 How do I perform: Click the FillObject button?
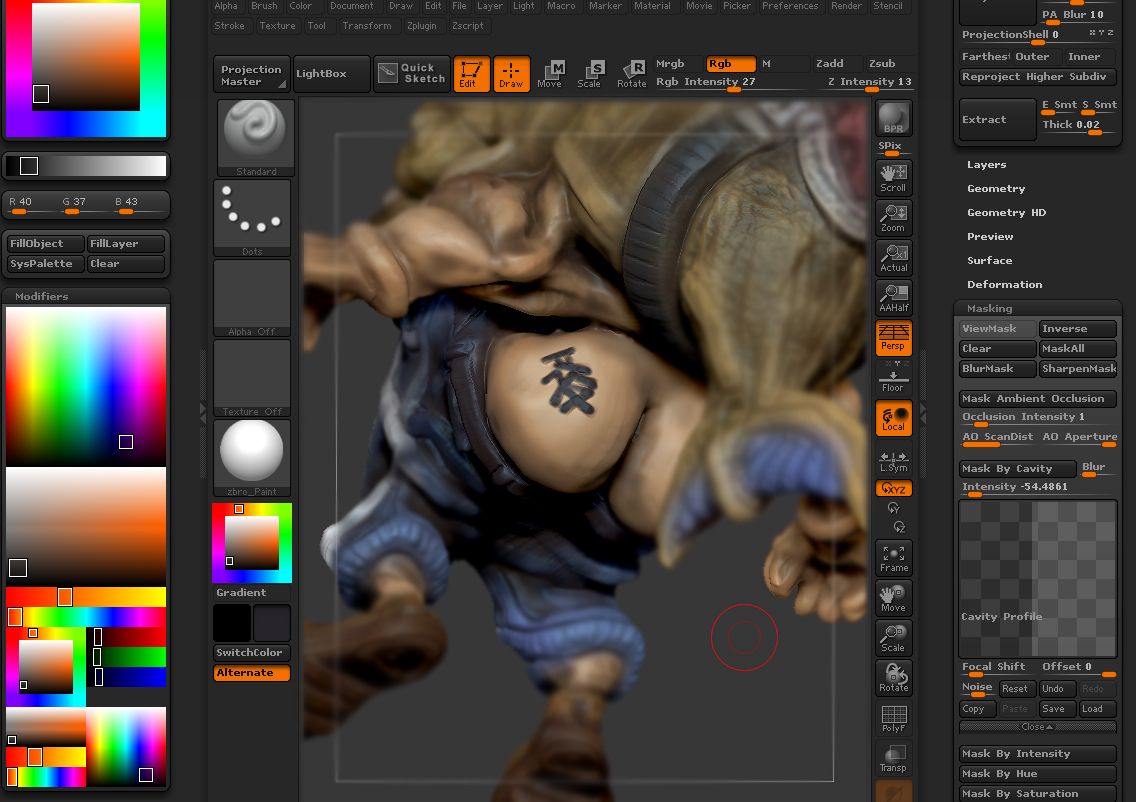[46, 244]
